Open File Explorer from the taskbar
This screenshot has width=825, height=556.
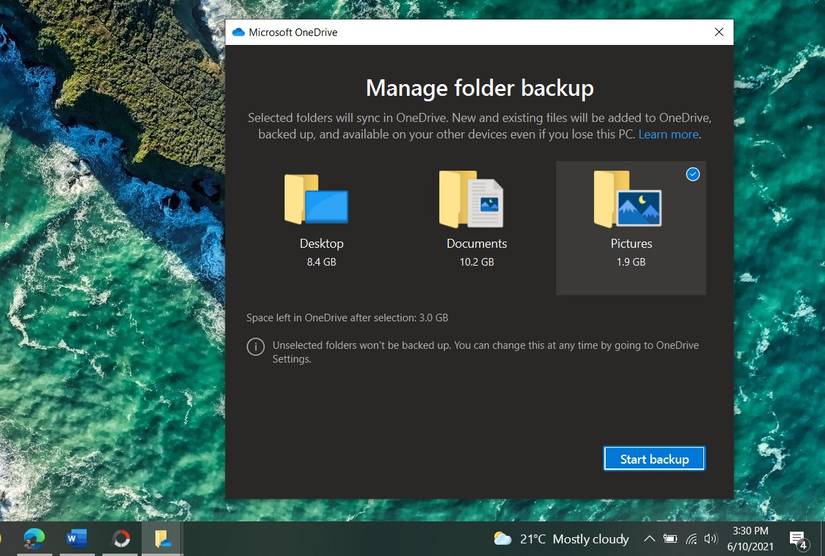pyautogui.click(x=162, y=539)
